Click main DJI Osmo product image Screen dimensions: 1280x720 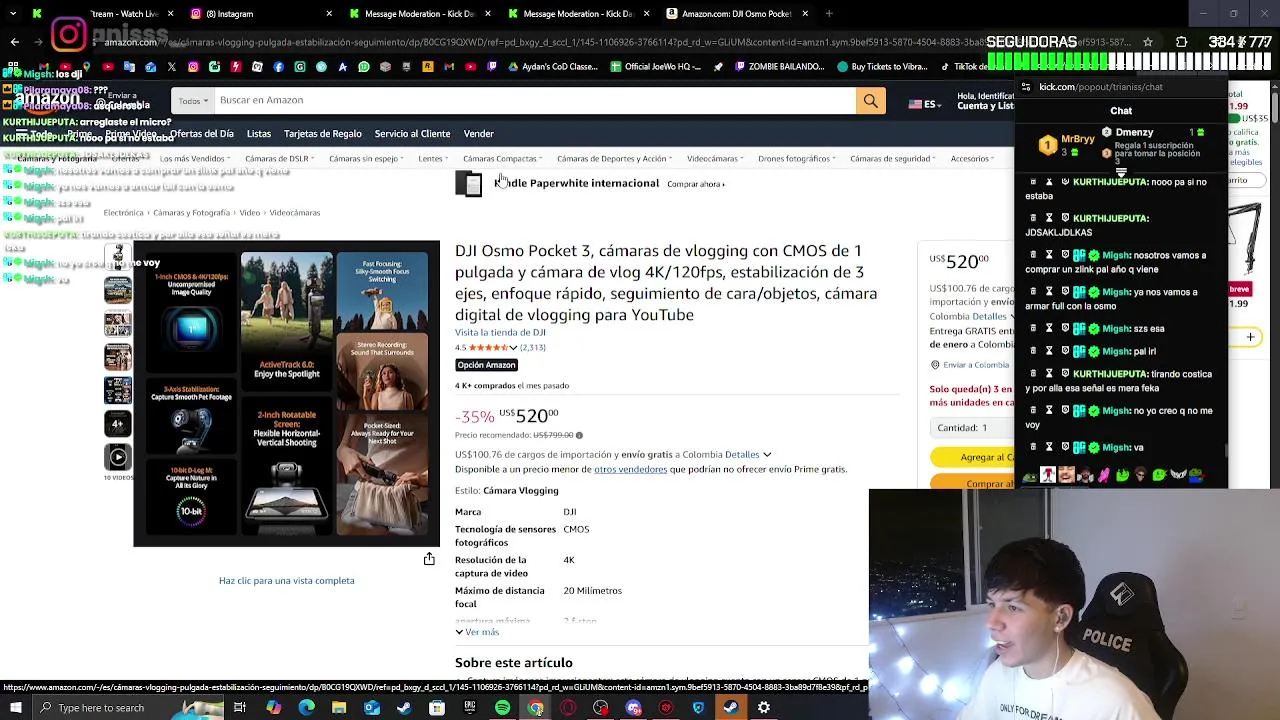(287, 394)
